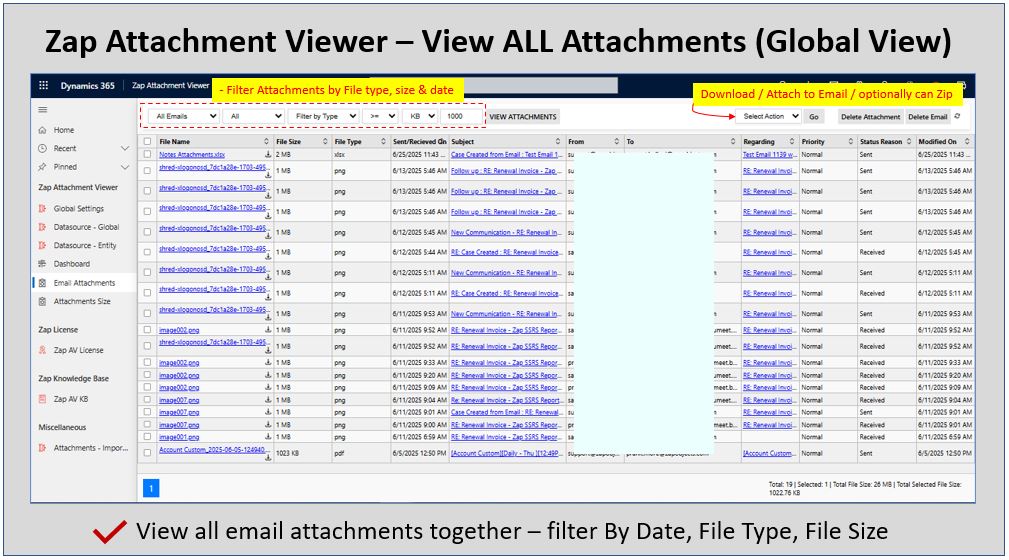Click the VIEW ATTACHMENTS button
This screenshot has width=1009, height=560.
523,117
